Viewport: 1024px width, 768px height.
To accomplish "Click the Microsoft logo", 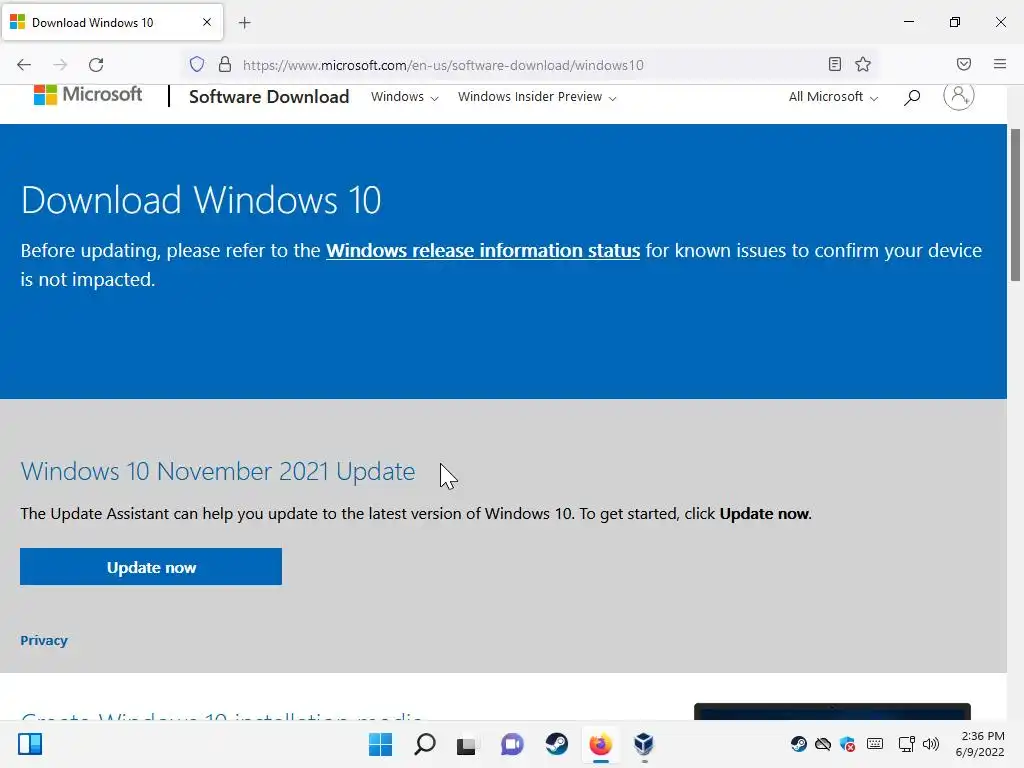I will [88, 95].
